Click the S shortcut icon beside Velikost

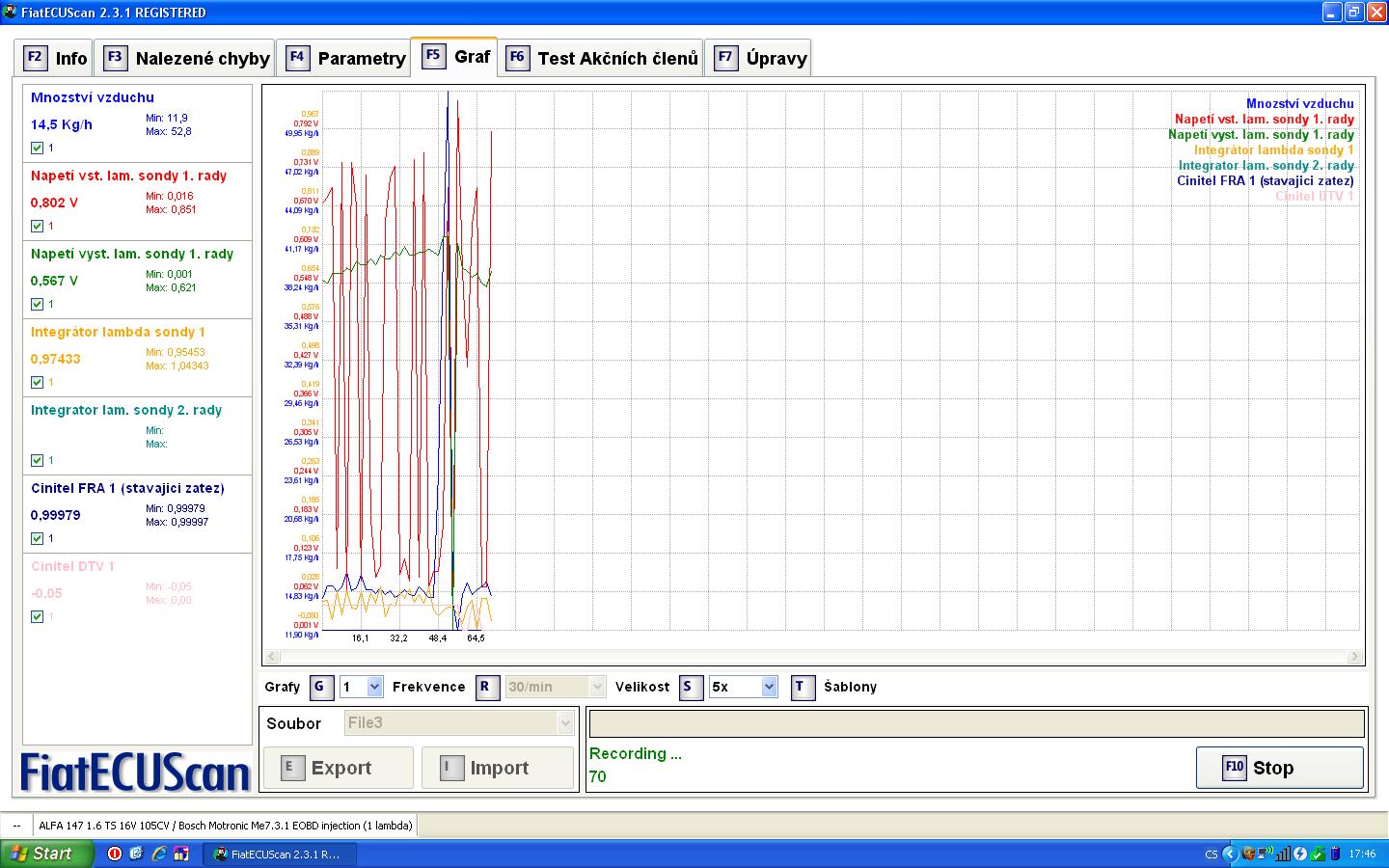[x=690, y=687]
